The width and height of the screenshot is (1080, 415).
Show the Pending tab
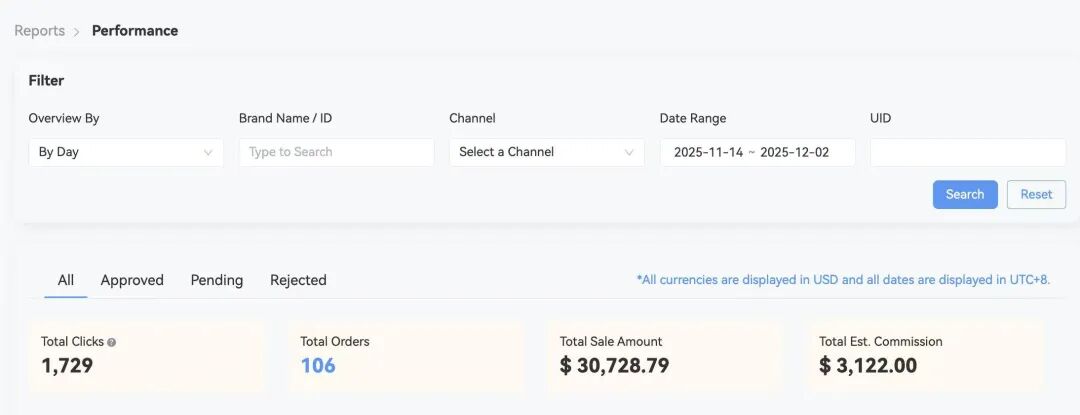(217, 280)
